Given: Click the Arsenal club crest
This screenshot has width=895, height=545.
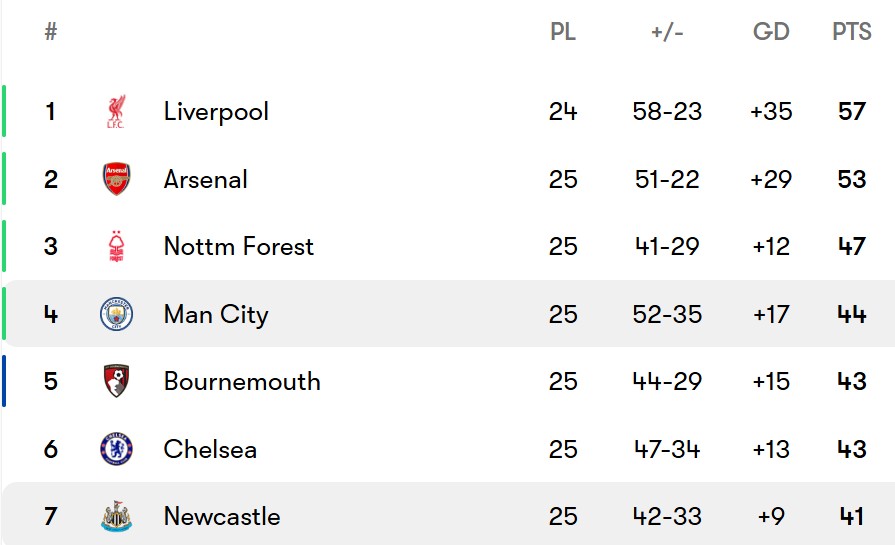Looking at the screenshot, I should pyautogui.click(x=116, y=179).
